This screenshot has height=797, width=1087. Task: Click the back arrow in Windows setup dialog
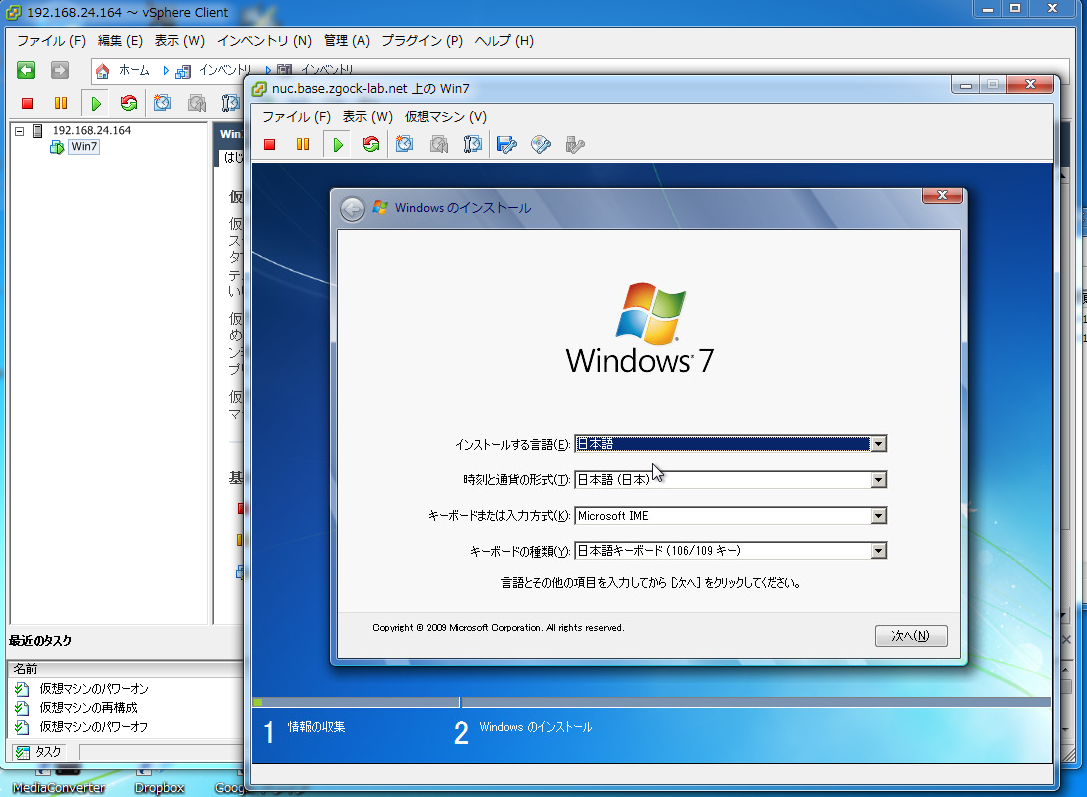coord(353,209)
